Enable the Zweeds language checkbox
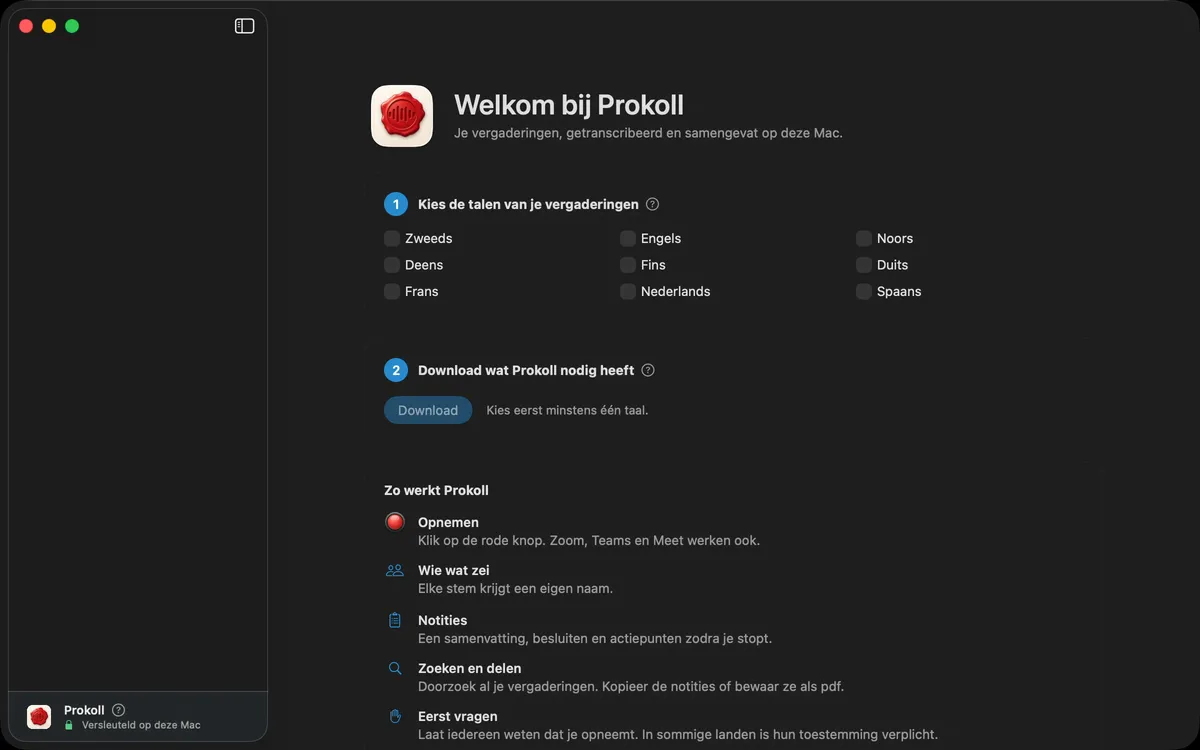The image size is (1200, 750). coord(392,238)
